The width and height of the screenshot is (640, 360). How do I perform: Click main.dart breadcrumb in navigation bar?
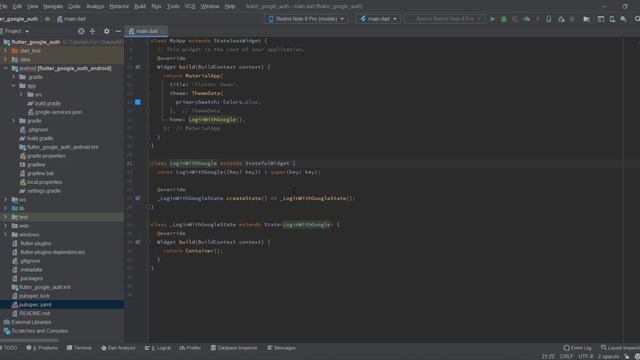click(x=72, y=19)
